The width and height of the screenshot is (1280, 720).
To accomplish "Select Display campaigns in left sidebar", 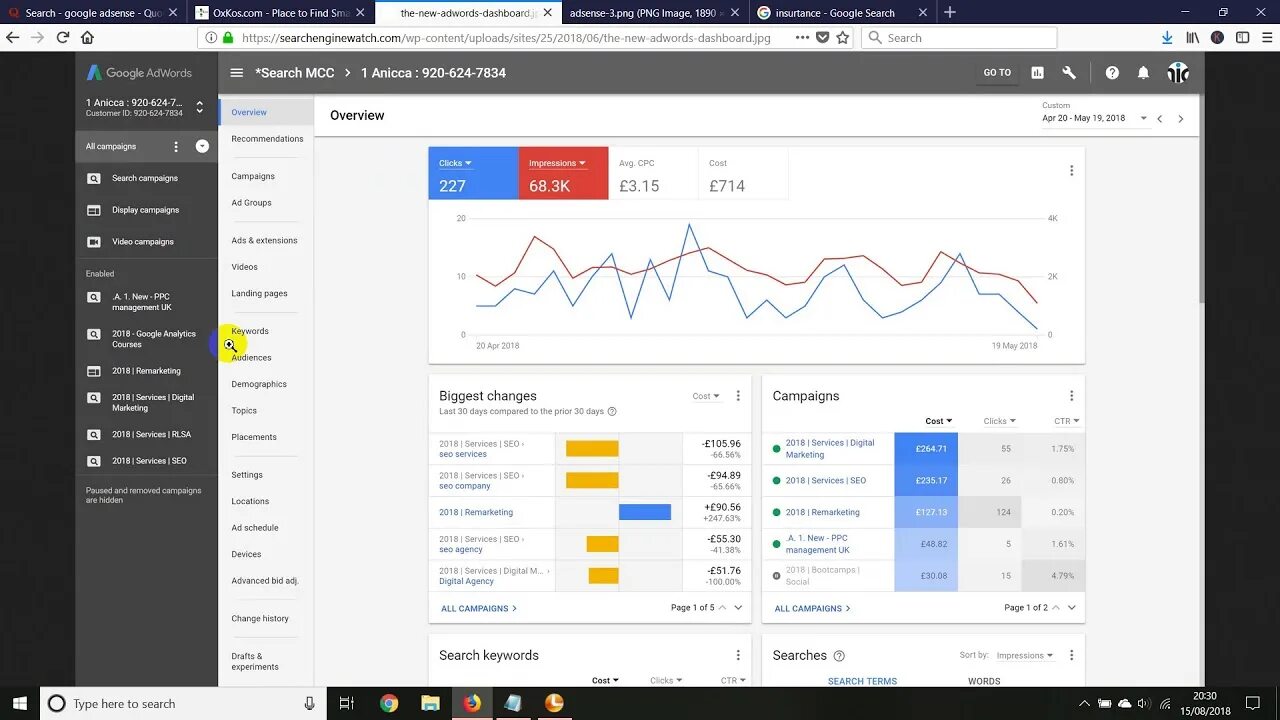I will pyautogui.click(x=146, y=210).
